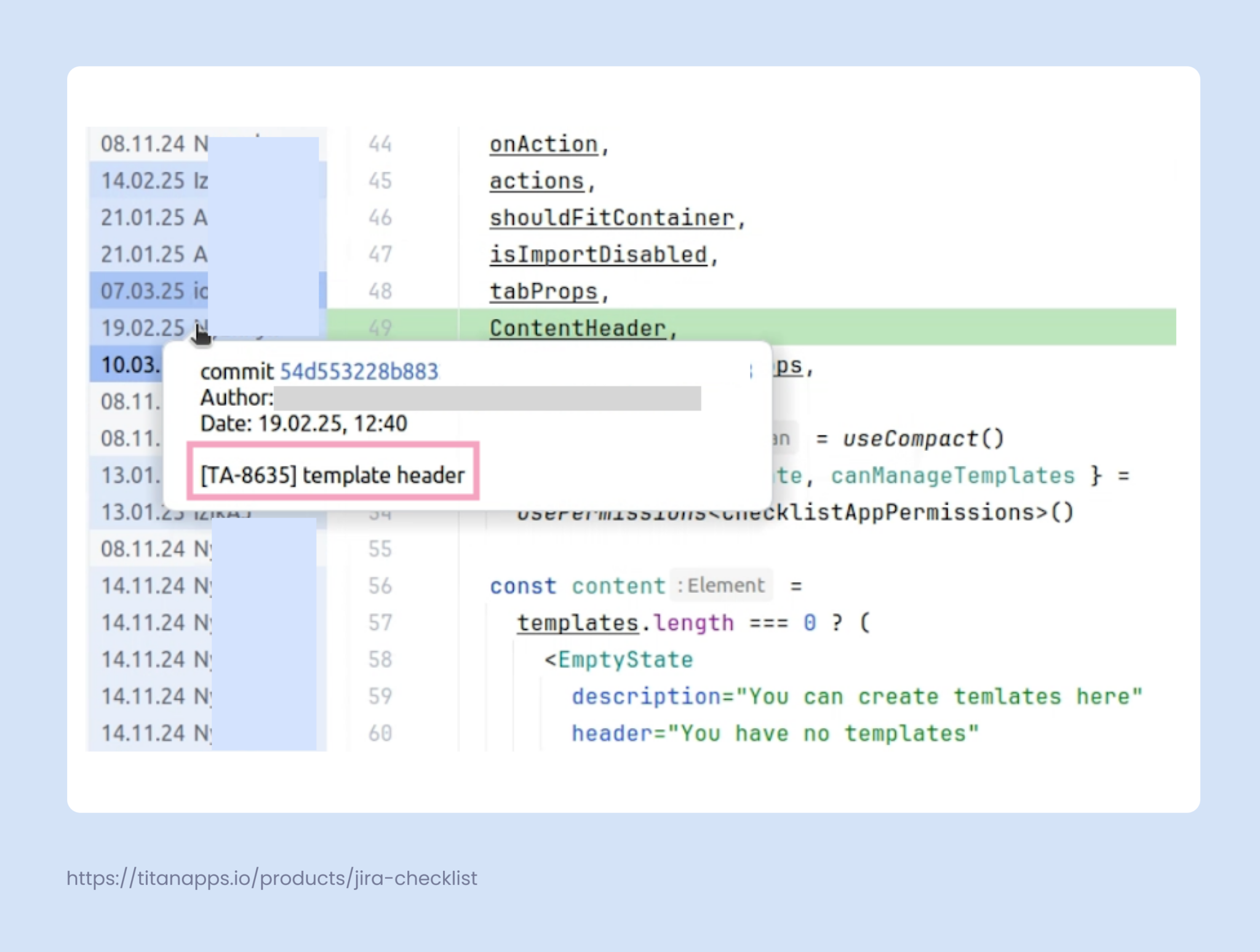Click line number 56
This screenshot has height=952, width=1260.
[381, 585]
